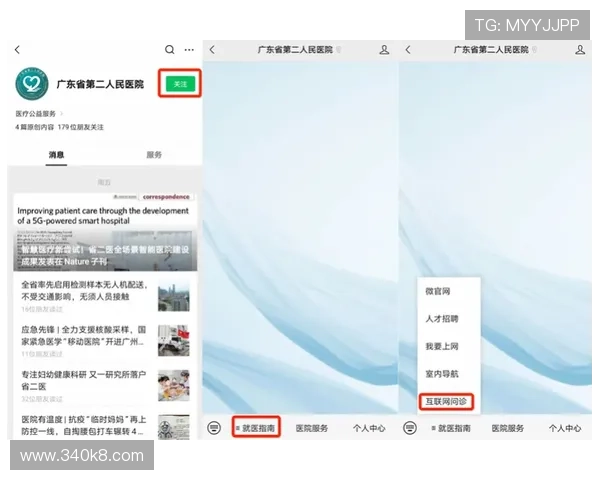600x480 pixels.
Task: Switch to the 消息 tab
Action: tap(56, 155)
